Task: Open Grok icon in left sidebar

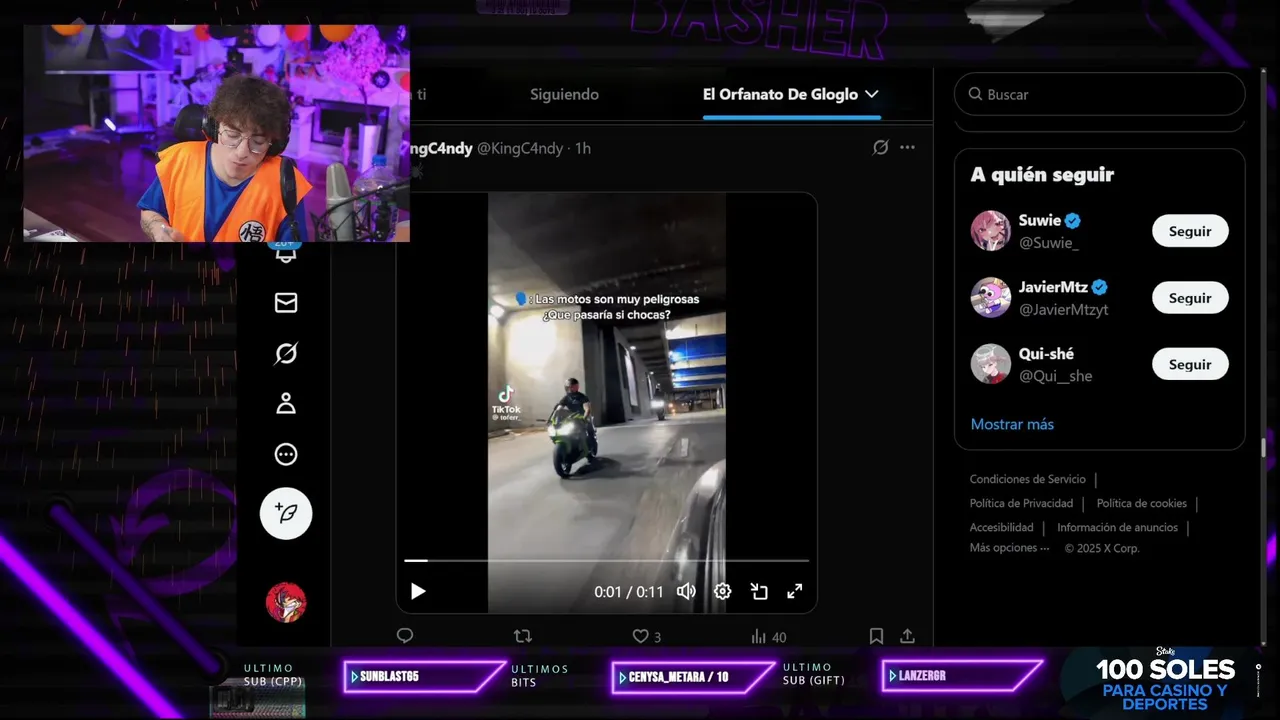Action: click(286, 353)
